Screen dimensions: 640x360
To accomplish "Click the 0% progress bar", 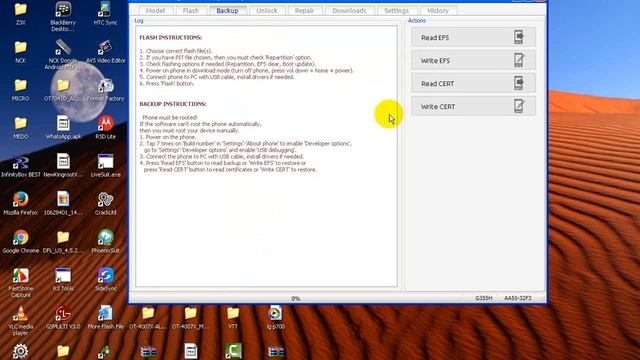I will pyautogui.click(x=296, y=298).
